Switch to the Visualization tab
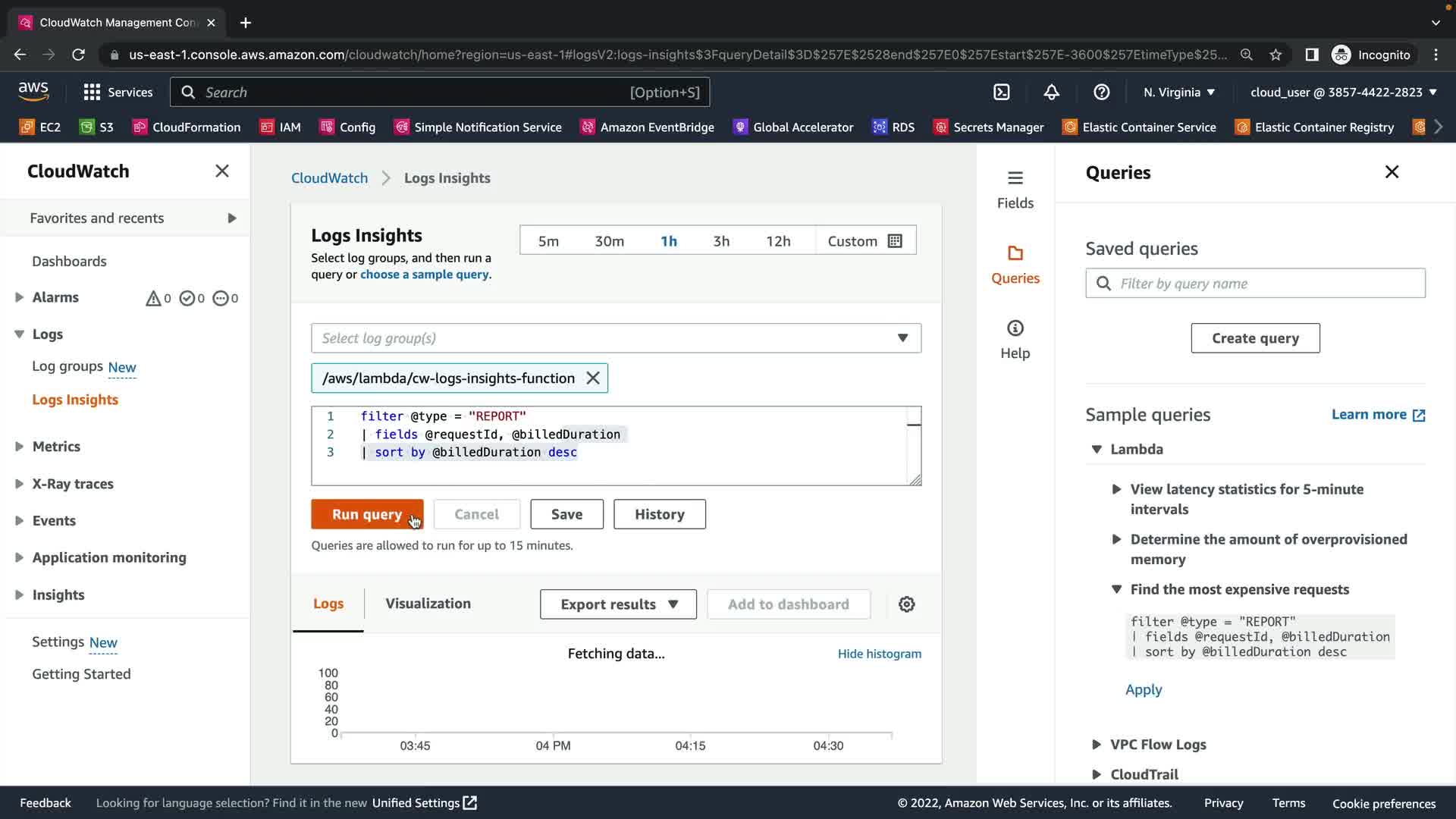 click(428, 603)
